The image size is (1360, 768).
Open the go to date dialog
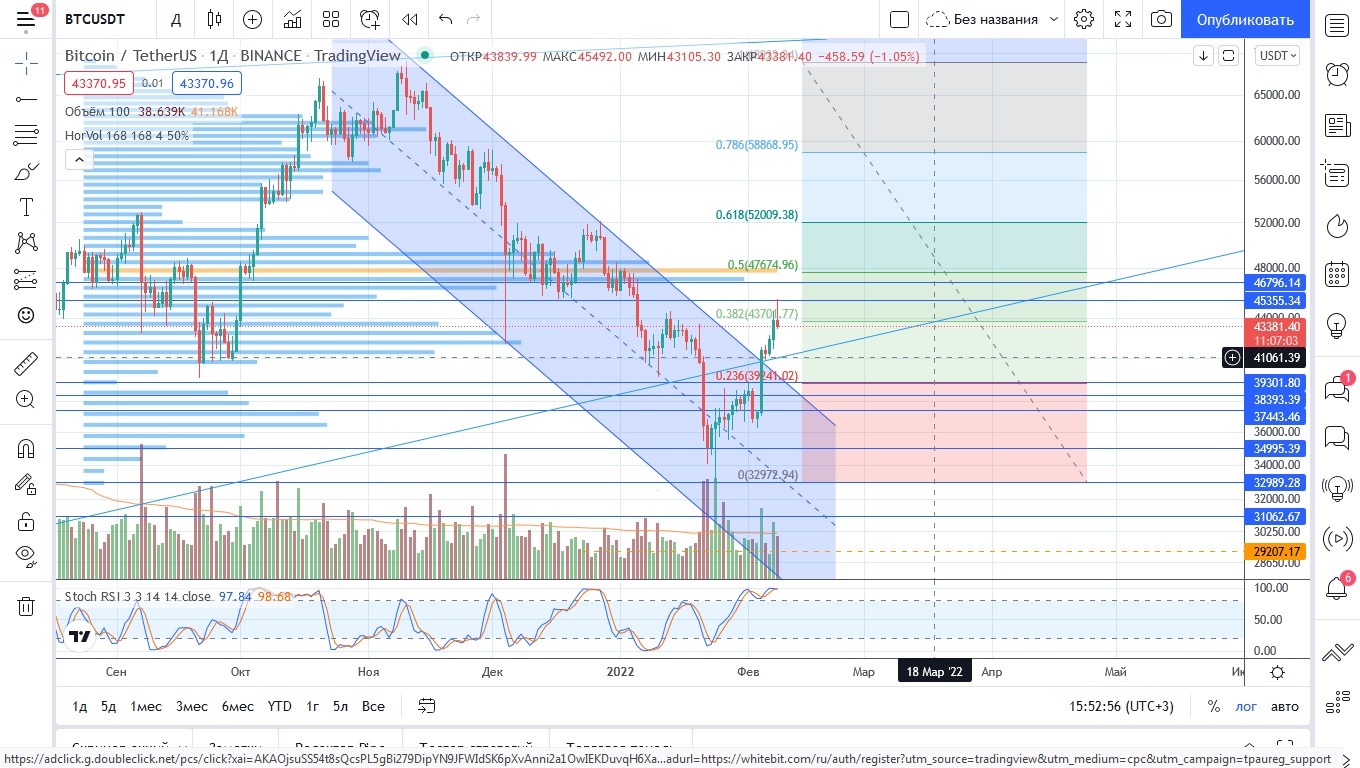coord(427,706)
